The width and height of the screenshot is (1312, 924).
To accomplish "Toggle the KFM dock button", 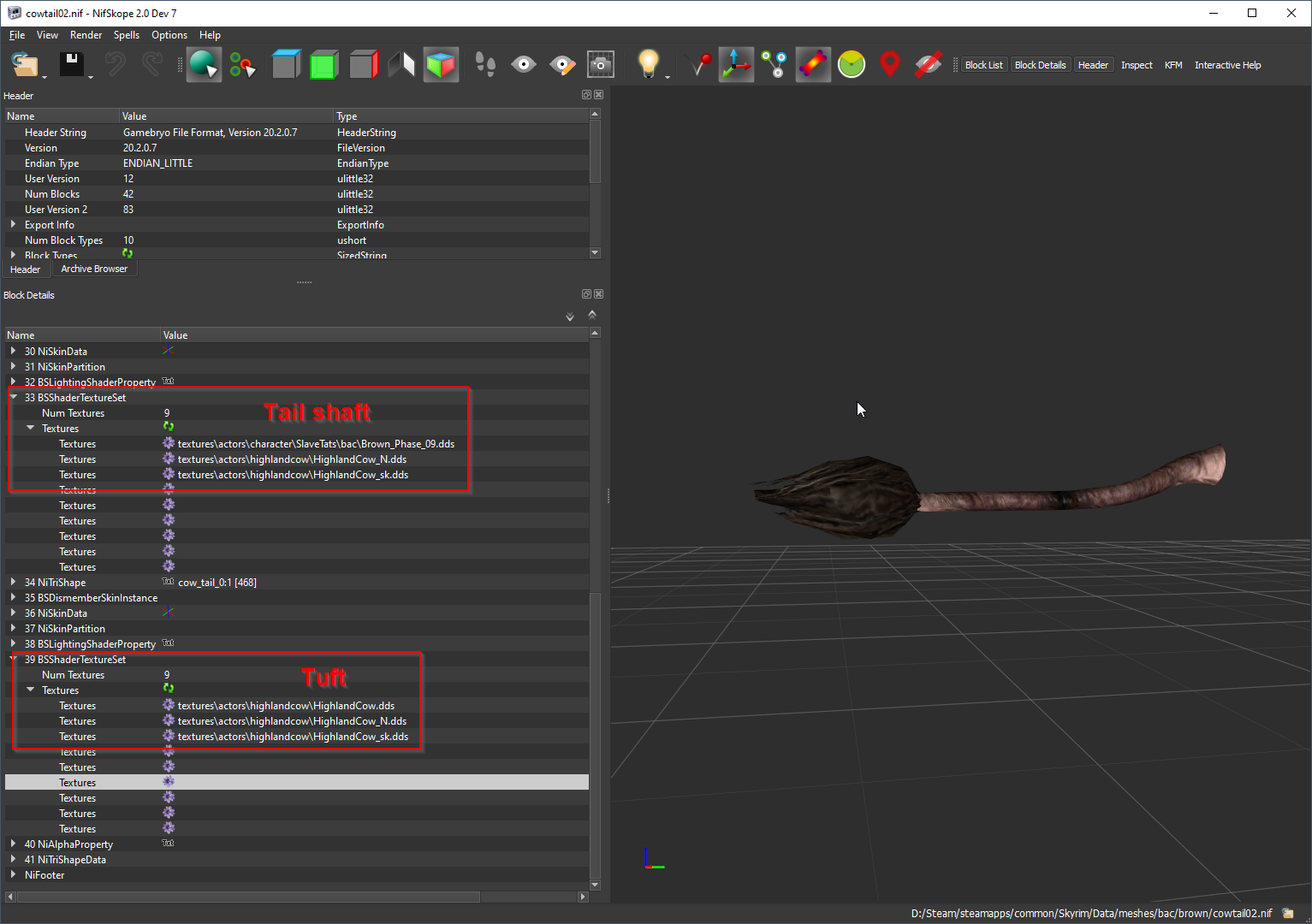I will click(x=1173, y=65).
